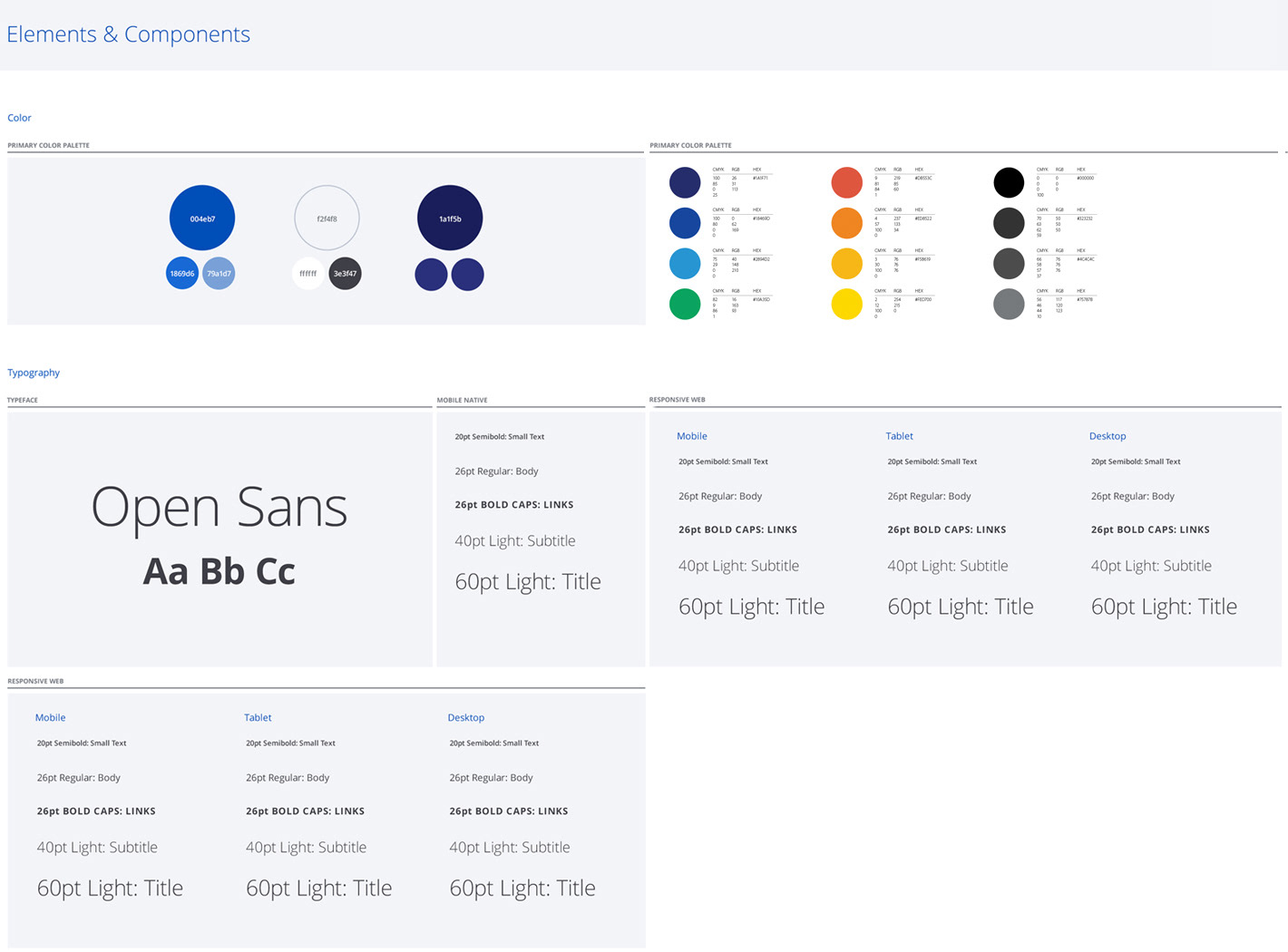The width and height of the screenshot is (1288, 952).
Task: Click the TYPEFACE panel label
Action: point(23,400)
